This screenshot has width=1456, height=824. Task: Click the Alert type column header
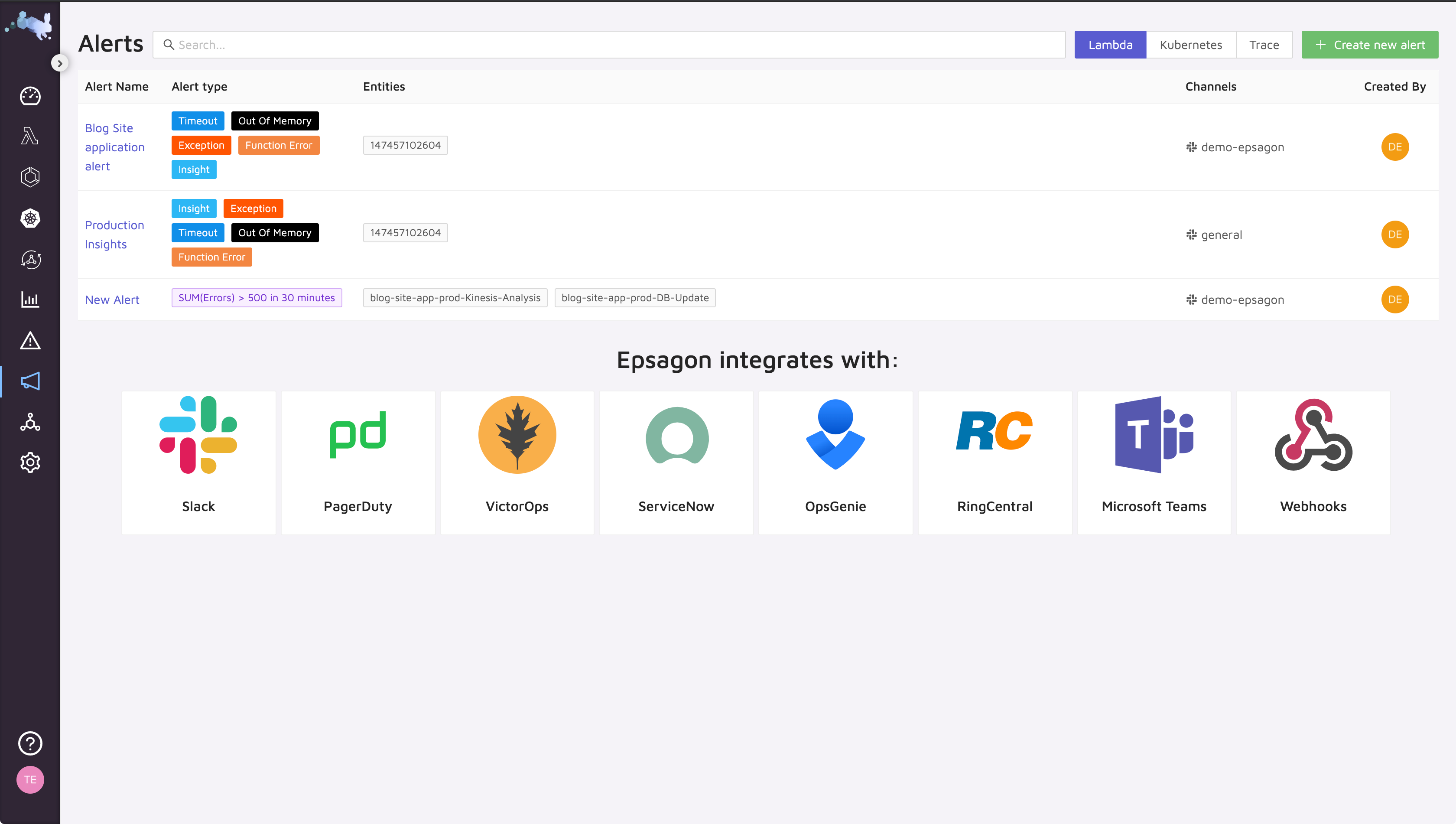click(199, 87)
